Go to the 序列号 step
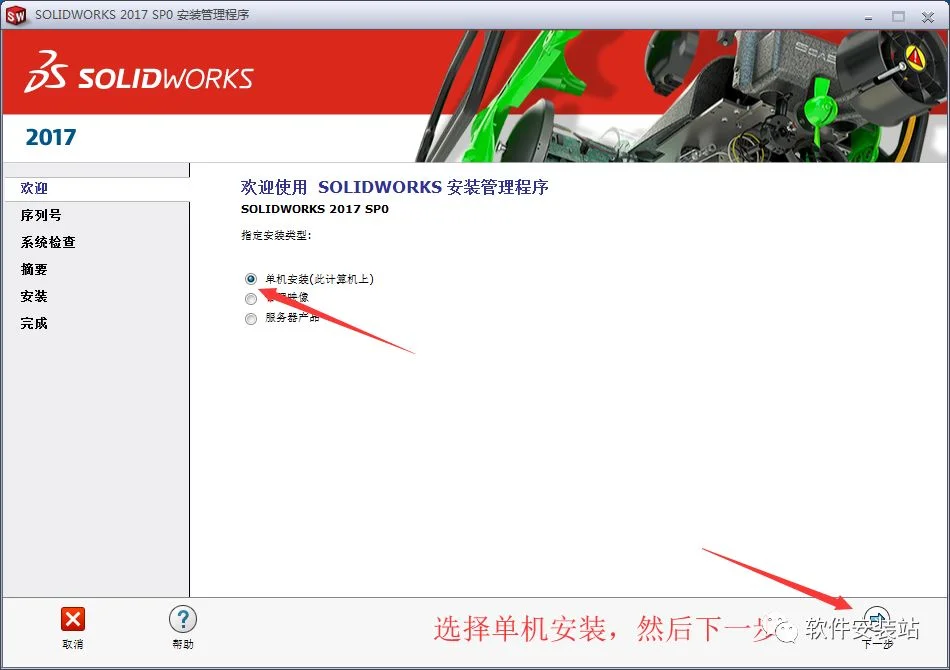The width and height of the screenshot is (950, 670). 41,215
